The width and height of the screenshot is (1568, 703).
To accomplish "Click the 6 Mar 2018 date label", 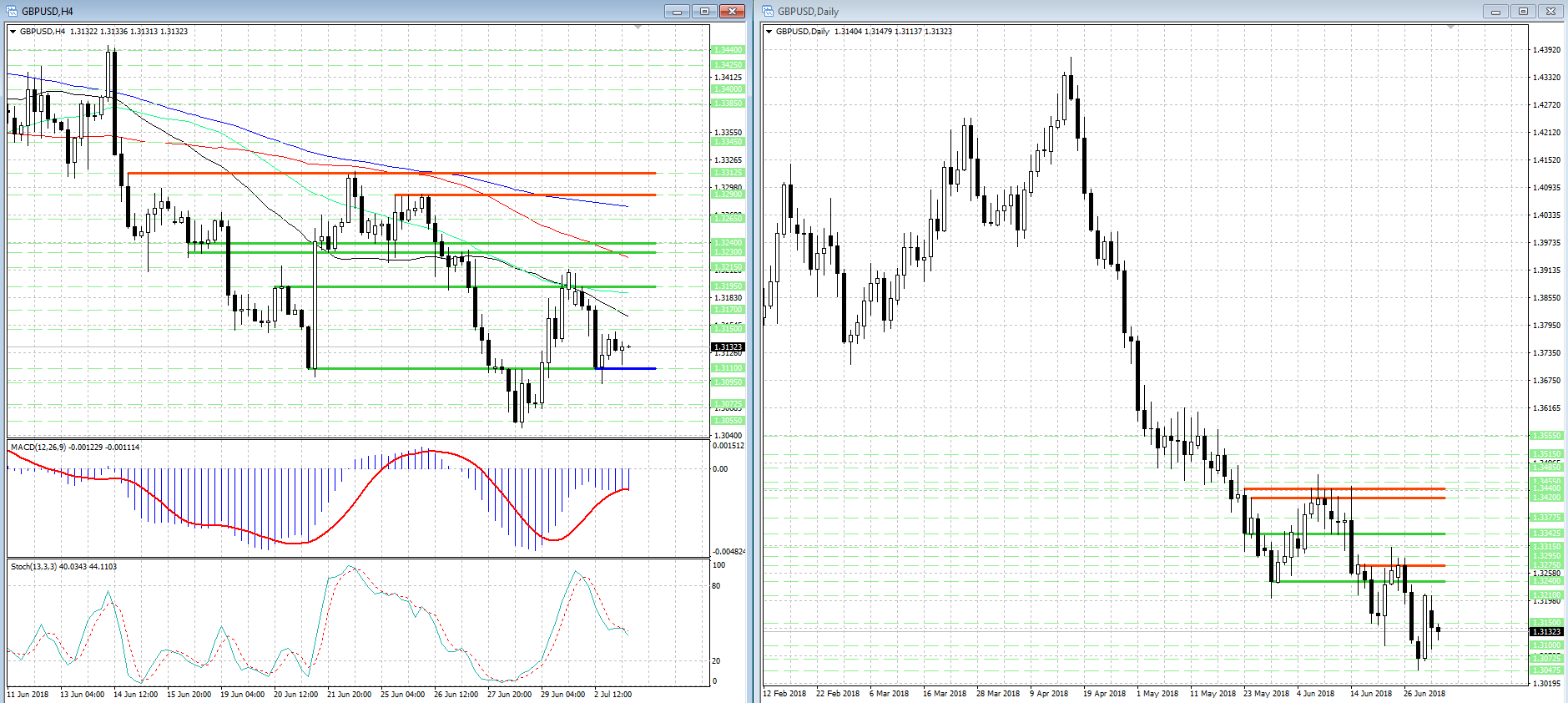I will tap(889, 694).
